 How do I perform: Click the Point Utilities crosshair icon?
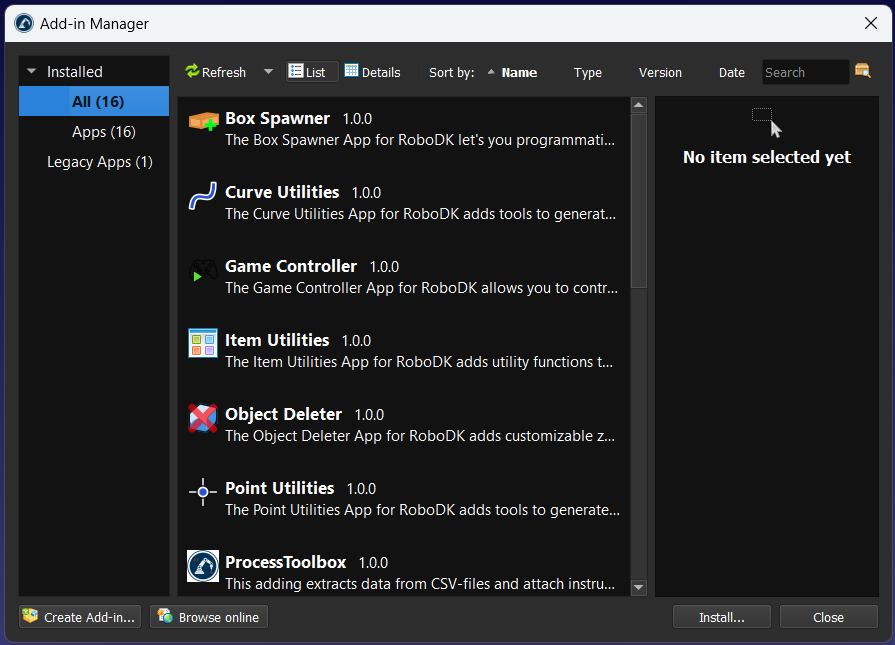203,491
